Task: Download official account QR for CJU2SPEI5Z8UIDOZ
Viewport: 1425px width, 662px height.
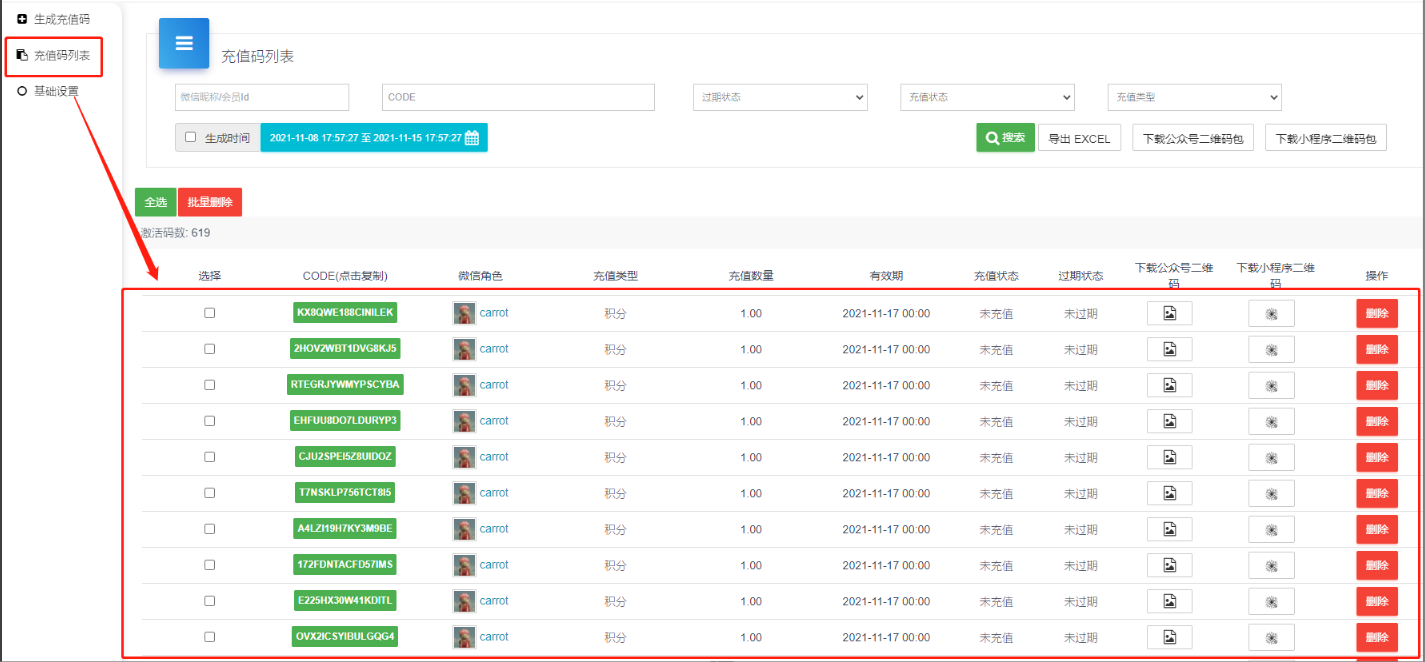Action: coord(1169,458)
